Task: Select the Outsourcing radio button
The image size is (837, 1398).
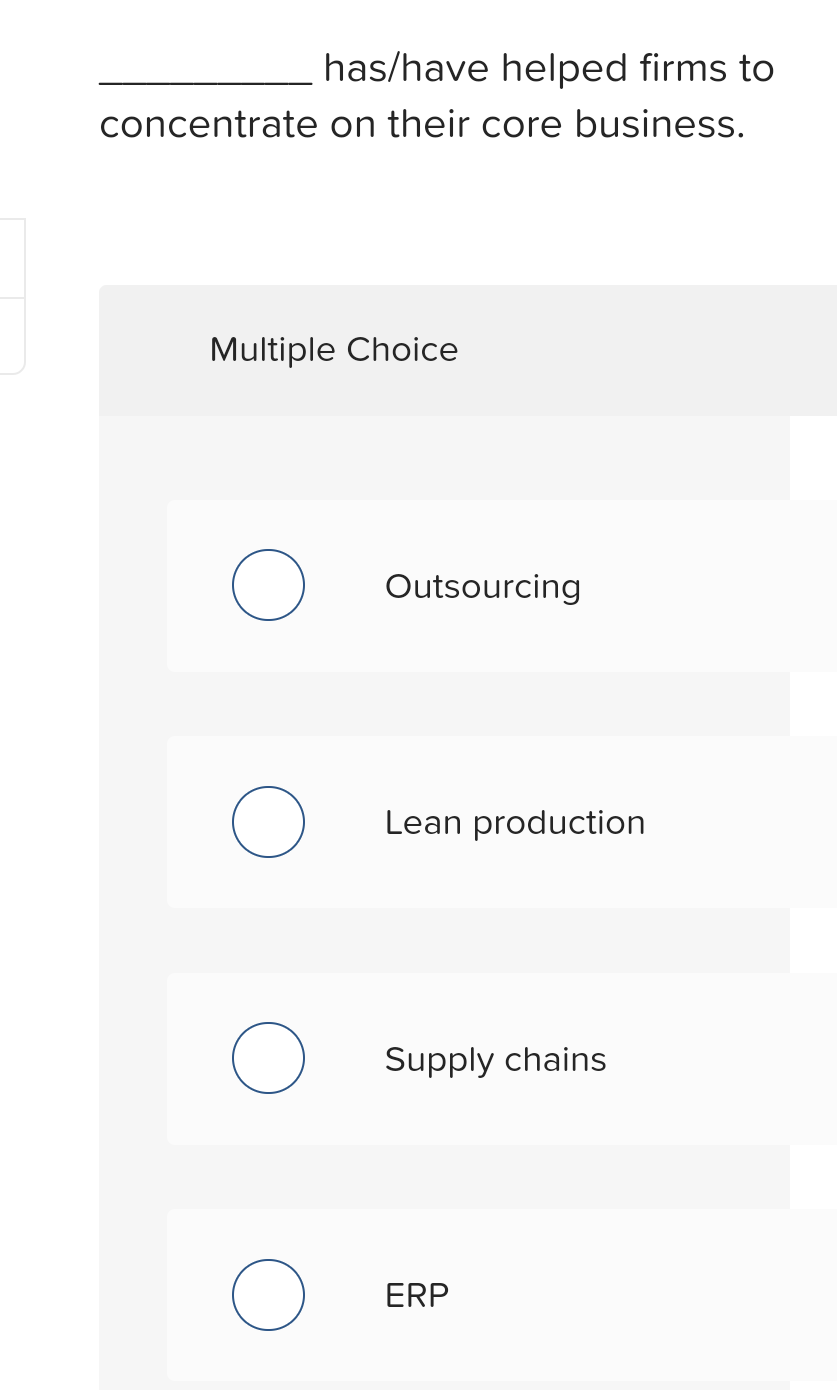Action: tap(268, 585)
